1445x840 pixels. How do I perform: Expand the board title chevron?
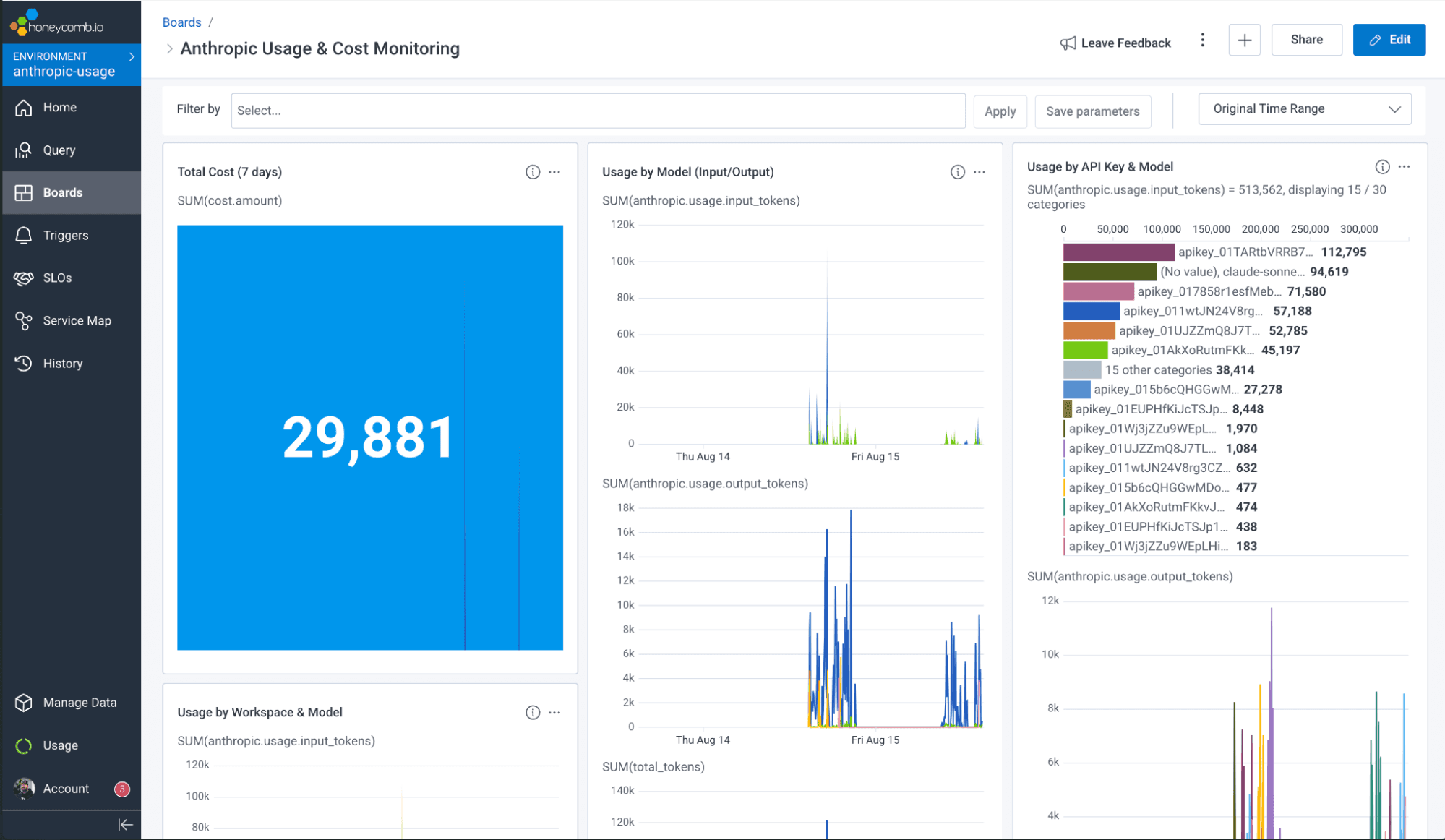[x=170, y=48]
